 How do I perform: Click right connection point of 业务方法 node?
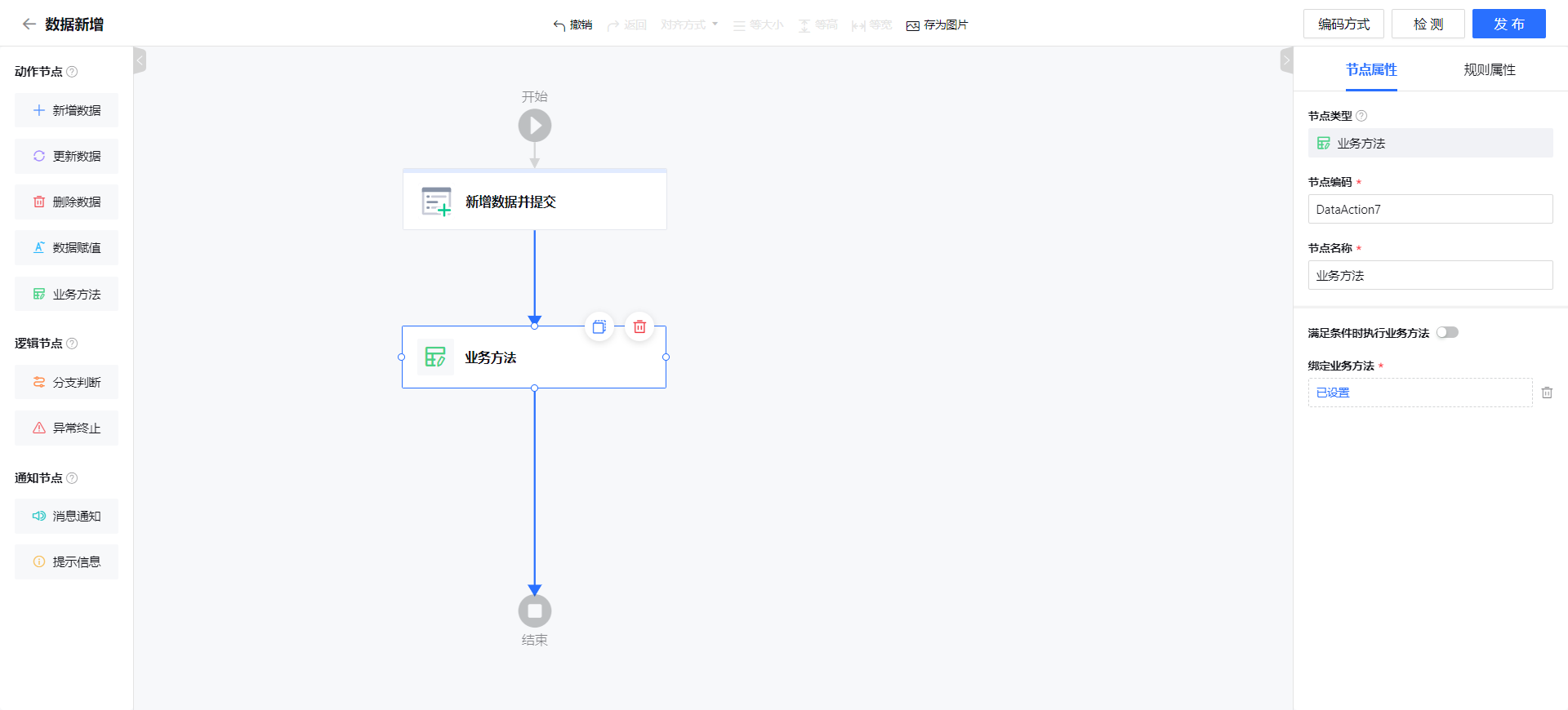(666, 357)
